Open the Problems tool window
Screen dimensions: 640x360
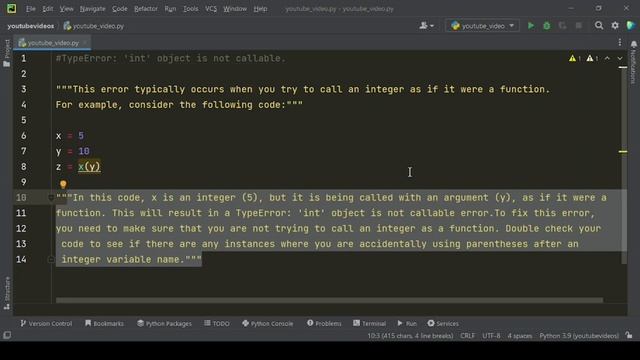coord(324,323)
